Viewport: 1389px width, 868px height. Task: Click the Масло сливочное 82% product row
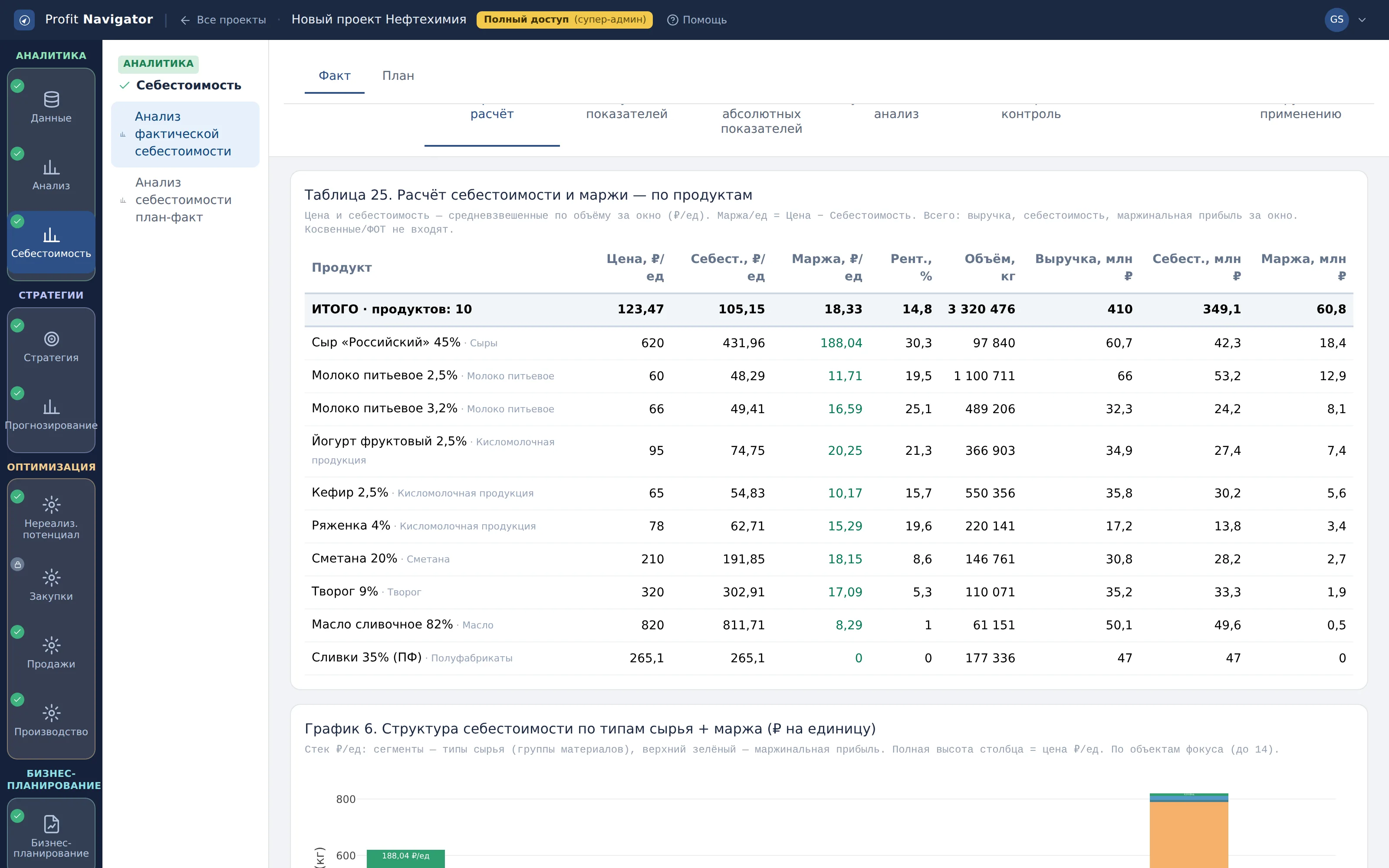829,625
